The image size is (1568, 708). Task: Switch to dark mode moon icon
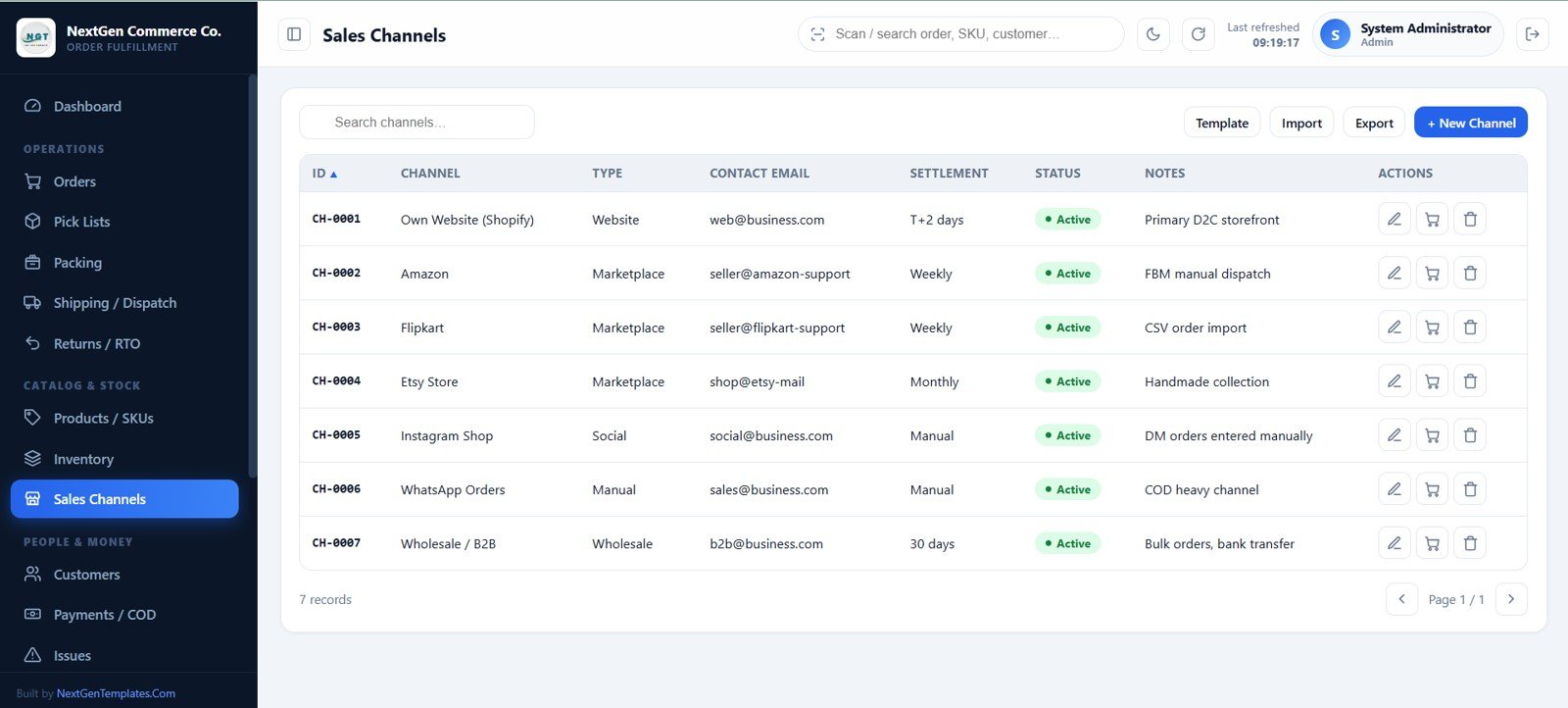pyautogui.click(x=1153, y=34)
